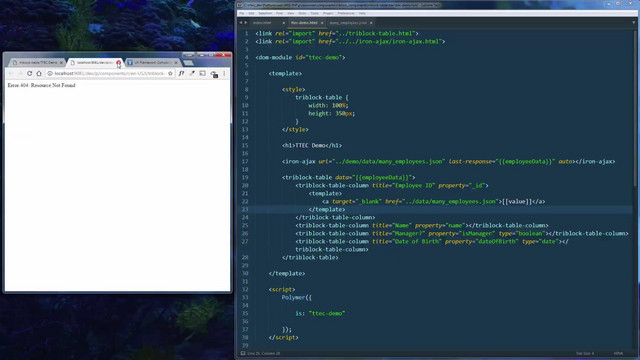The width and height of the screenshot is (640, 360).
Task: Click 'Polymer({' on line 33
Action: pyautogui.click(x=297, y=298)
